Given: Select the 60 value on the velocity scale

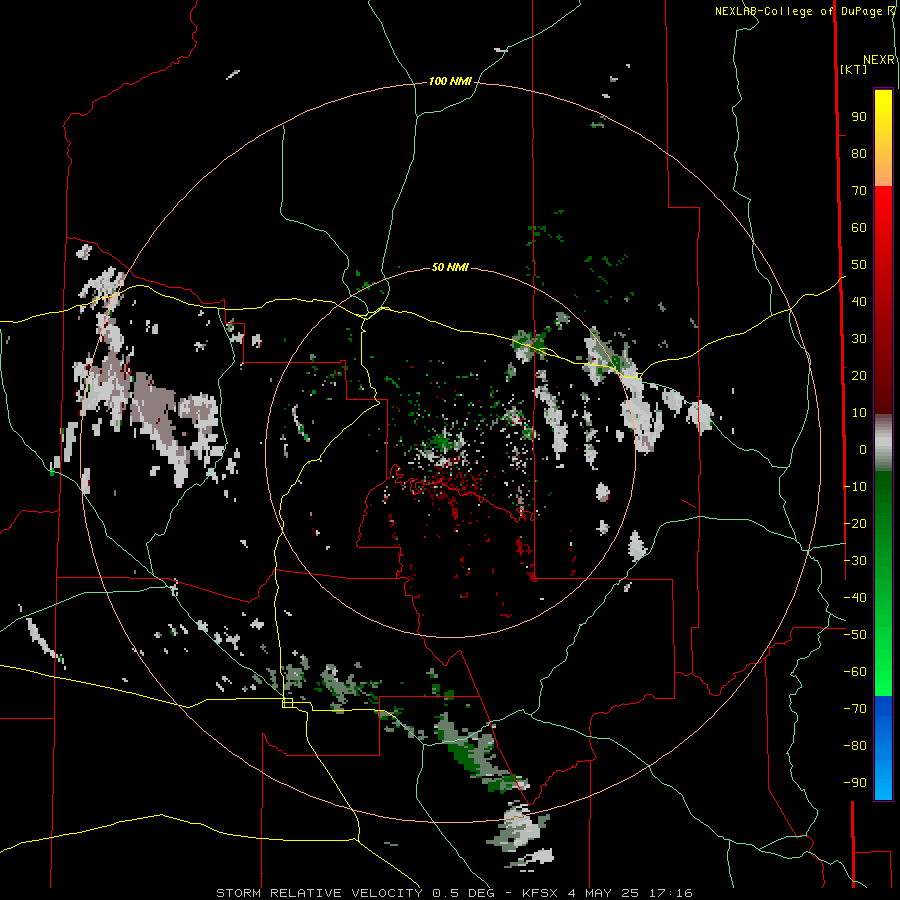Looking at the screenshot, I should point(859,227).
